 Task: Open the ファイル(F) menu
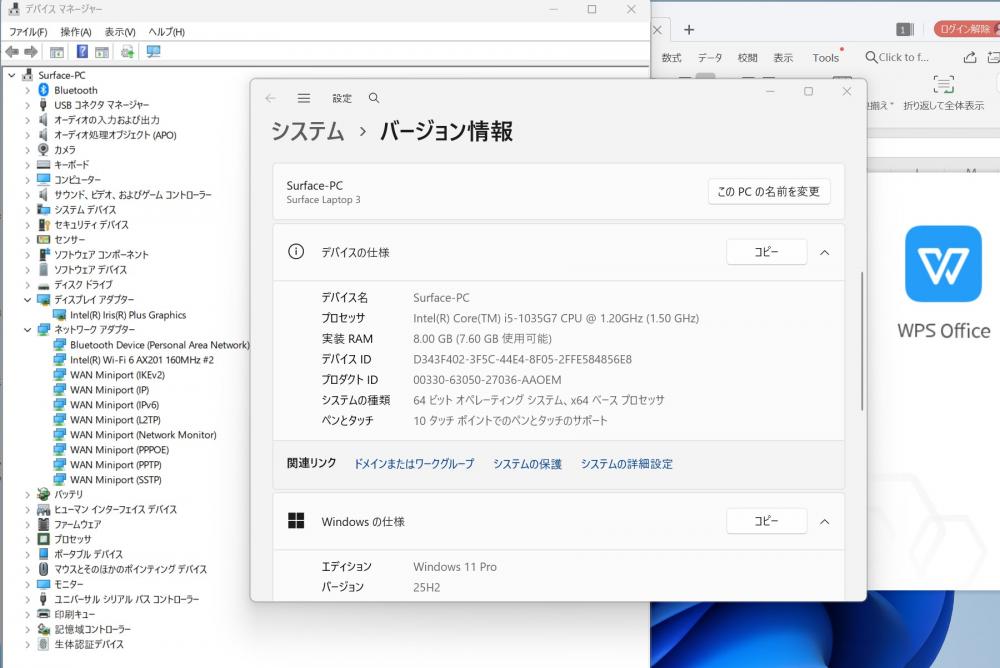(28, 32)
